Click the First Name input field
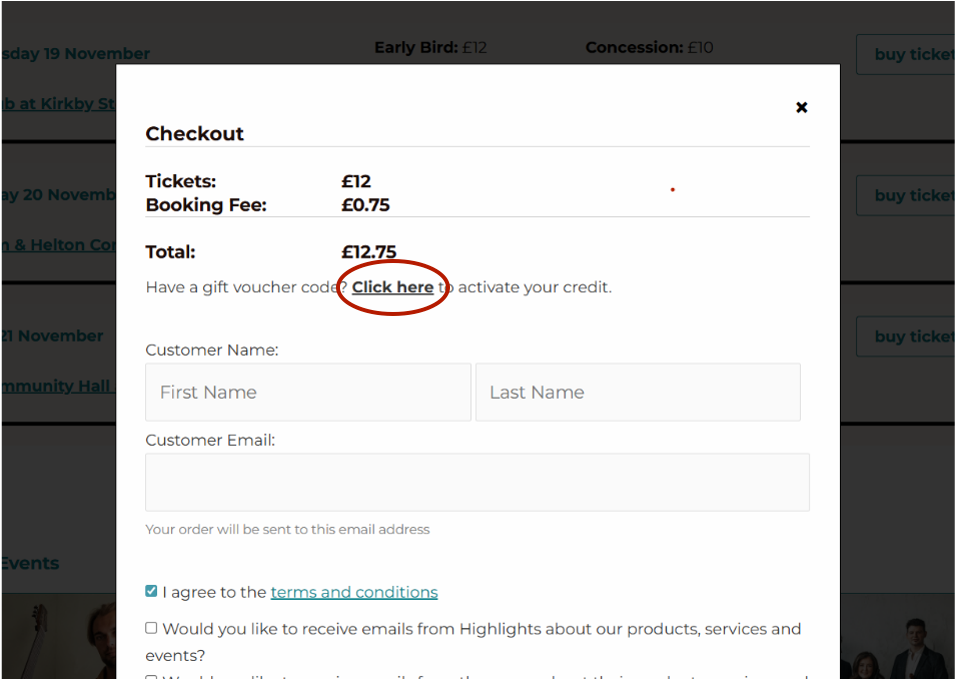 [x=307, y=391]
